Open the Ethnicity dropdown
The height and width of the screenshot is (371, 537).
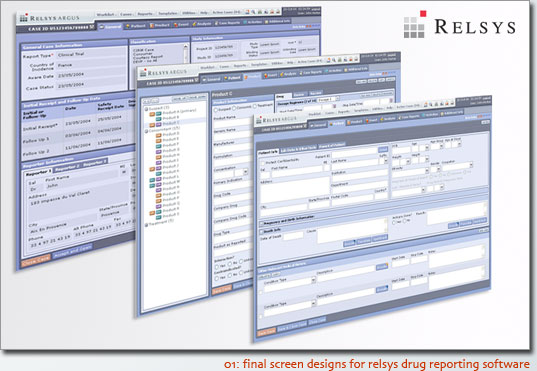pyautogui.click(x=427, y=171)
